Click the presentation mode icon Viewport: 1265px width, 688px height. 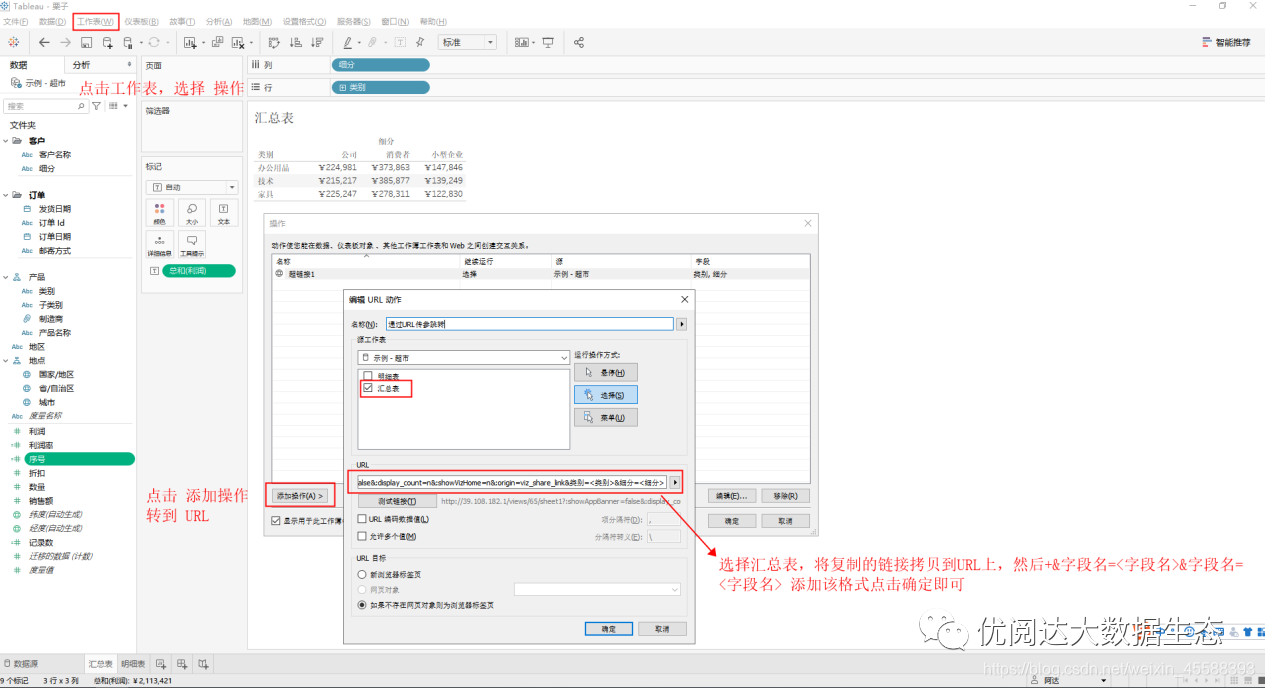point(547,42)
